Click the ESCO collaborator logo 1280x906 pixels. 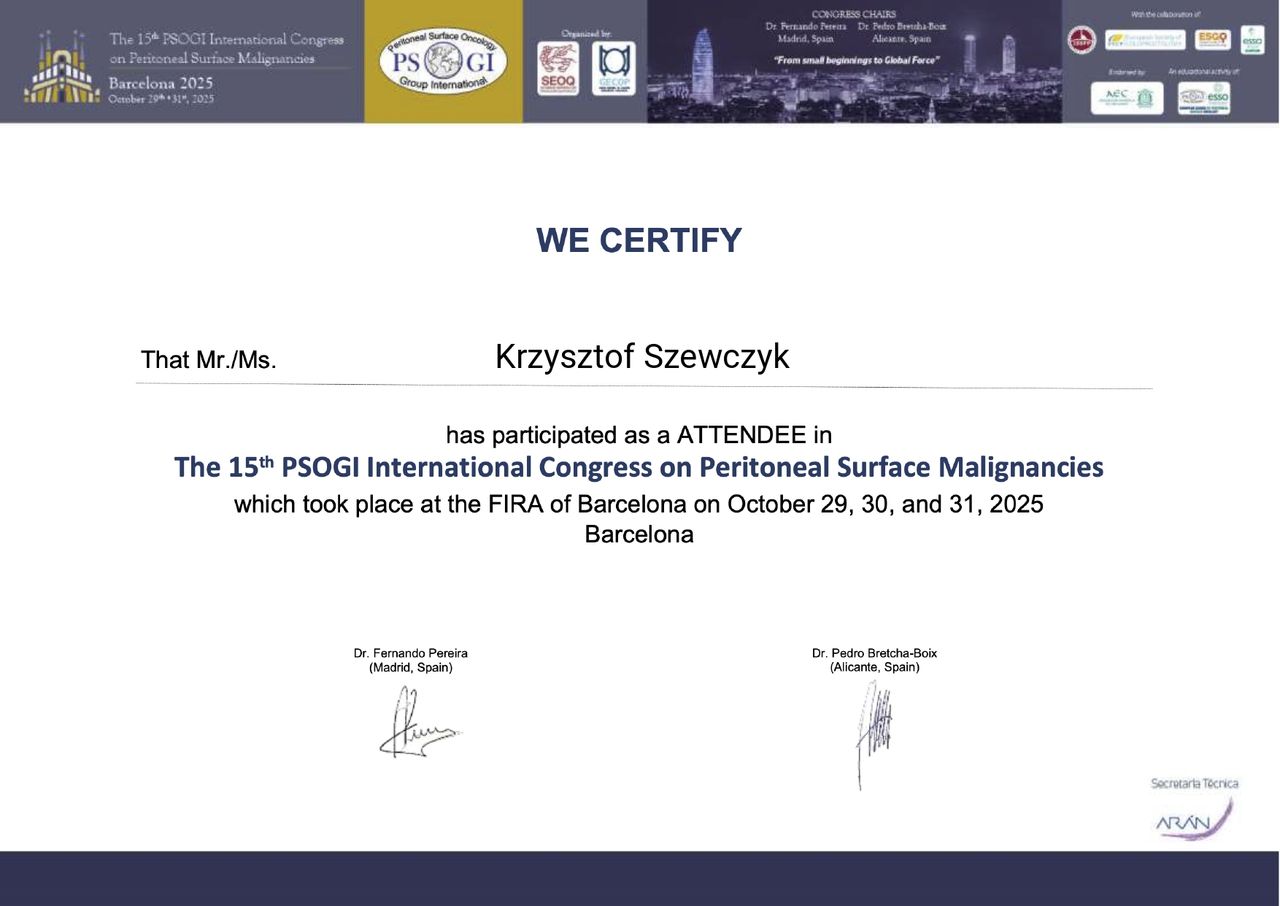point(1212,40)
